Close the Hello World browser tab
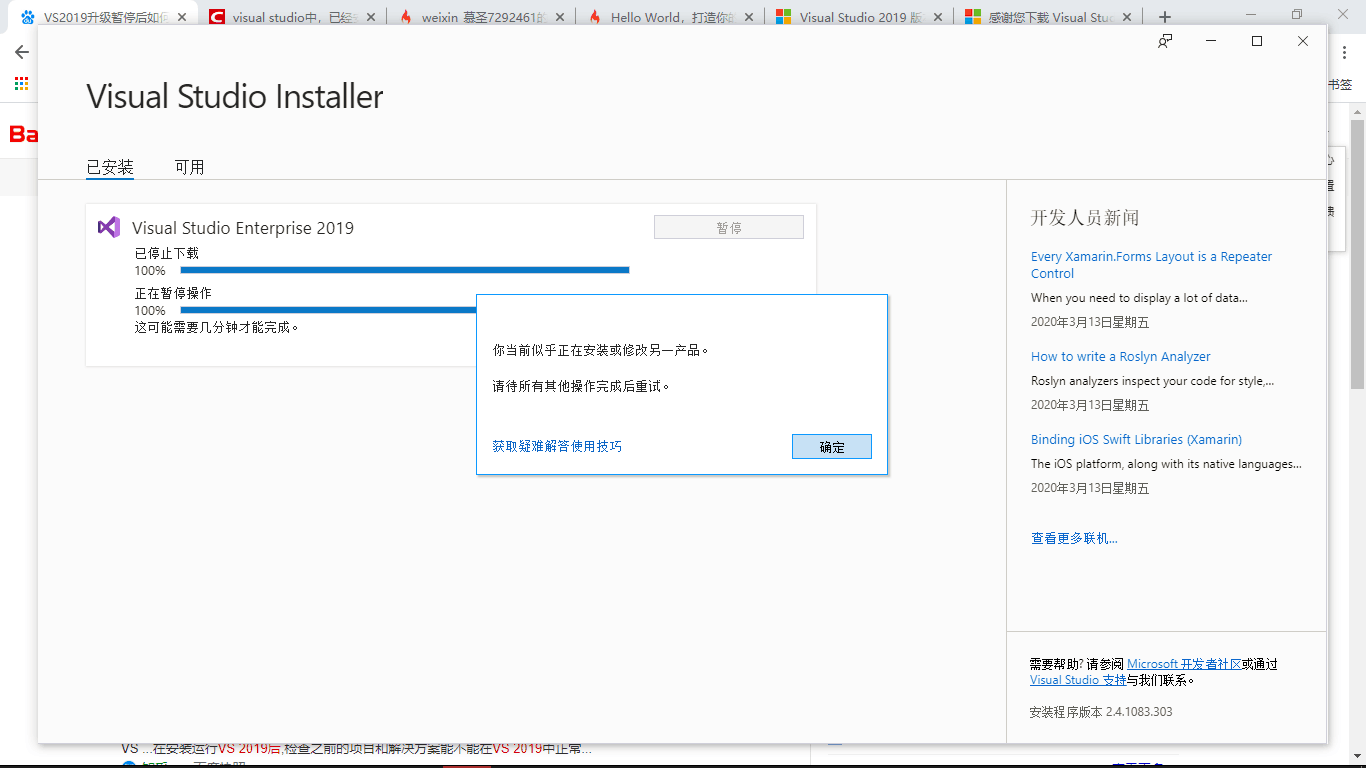1366x768 pixels. pyautogui.click(x=748, y=17)
